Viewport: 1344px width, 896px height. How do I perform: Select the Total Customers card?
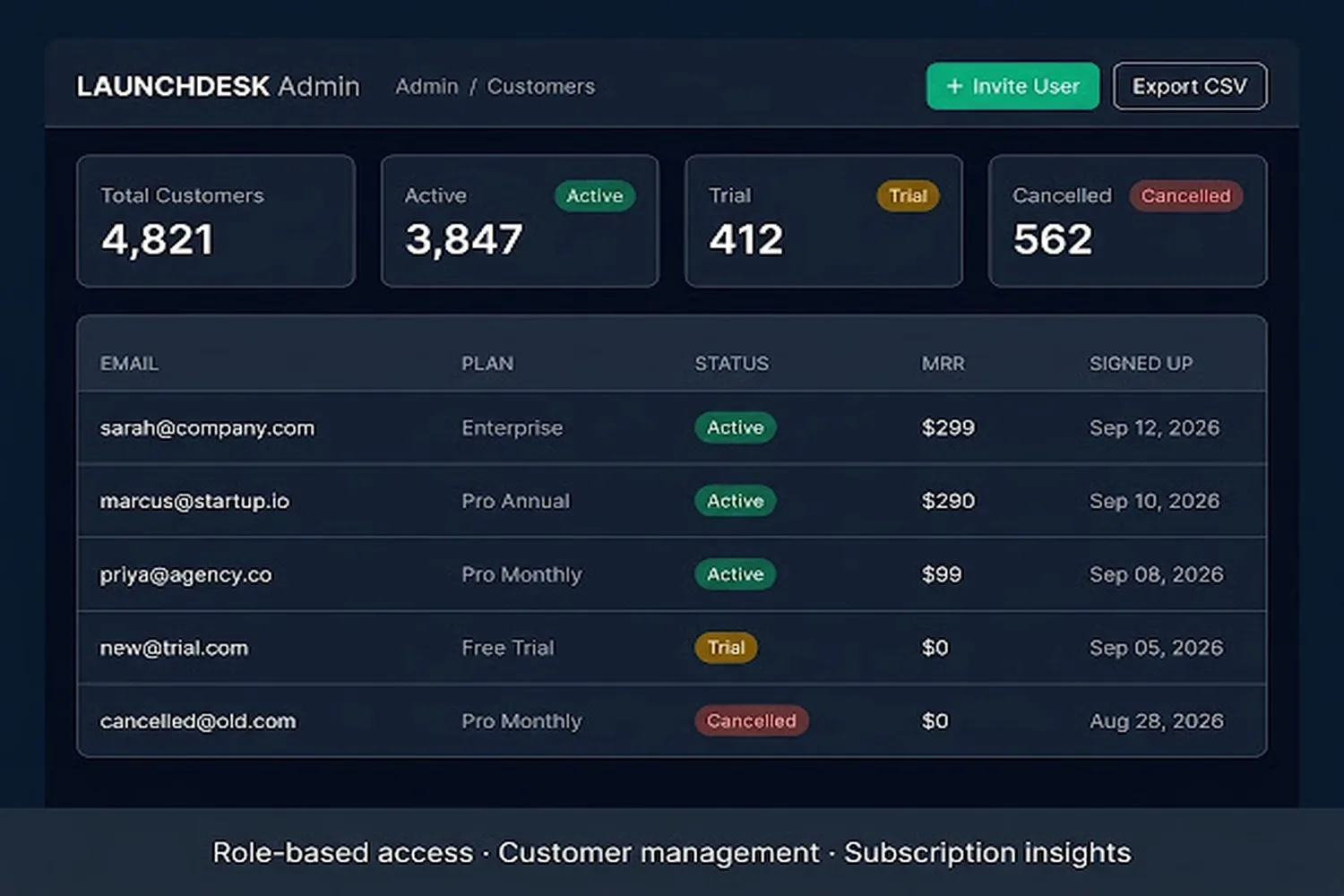click(216, 221)
